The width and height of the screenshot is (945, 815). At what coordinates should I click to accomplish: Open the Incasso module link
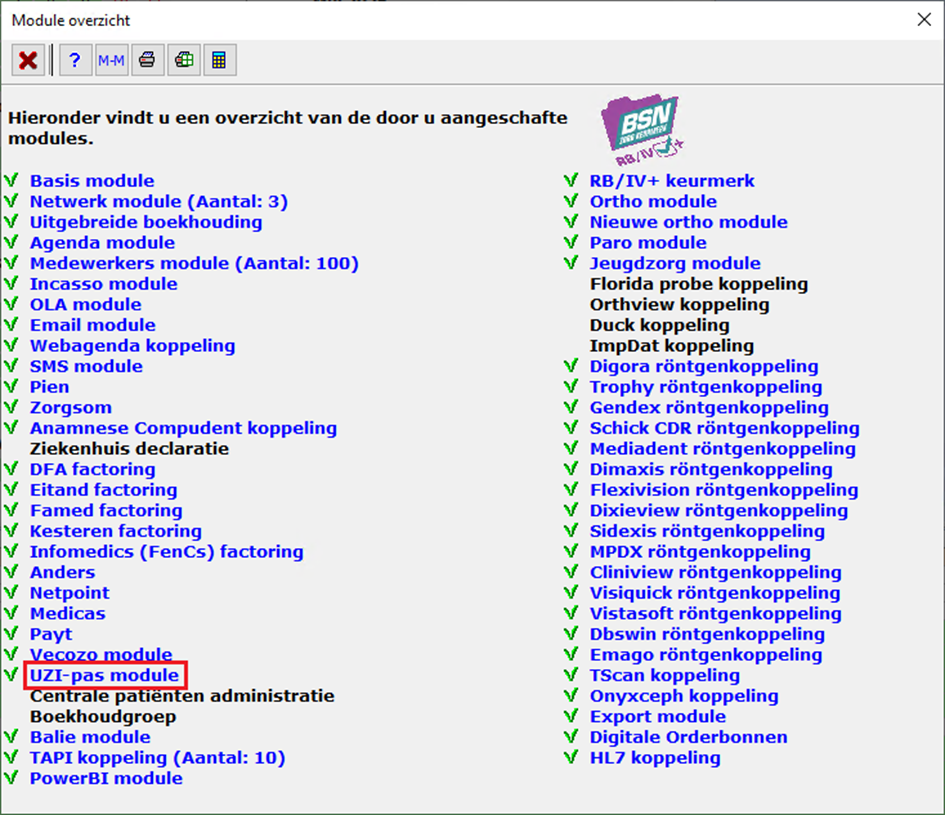coord(104,284)
